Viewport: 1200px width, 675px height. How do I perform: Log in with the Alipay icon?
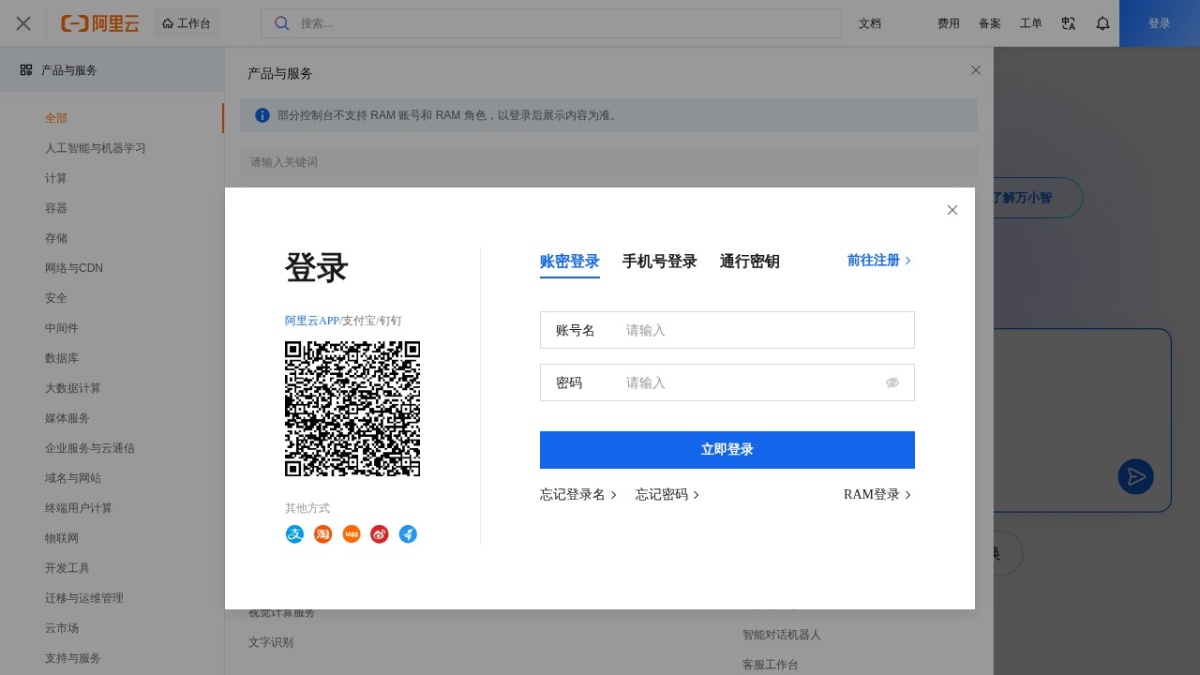[295, 534]
